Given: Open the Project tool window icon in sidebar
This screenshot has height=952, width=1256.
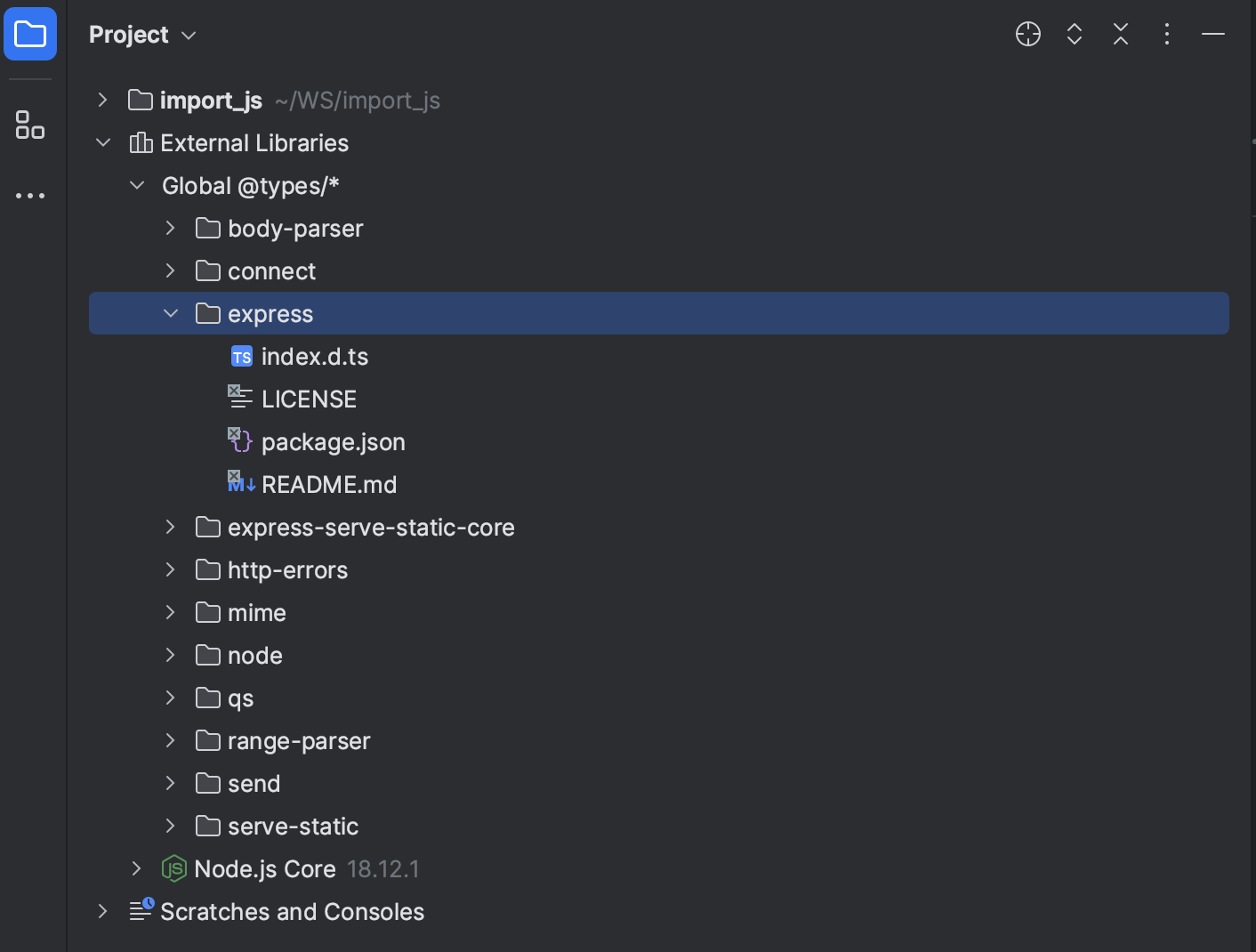Looking at the screenshot, I should tap(29, 34).
